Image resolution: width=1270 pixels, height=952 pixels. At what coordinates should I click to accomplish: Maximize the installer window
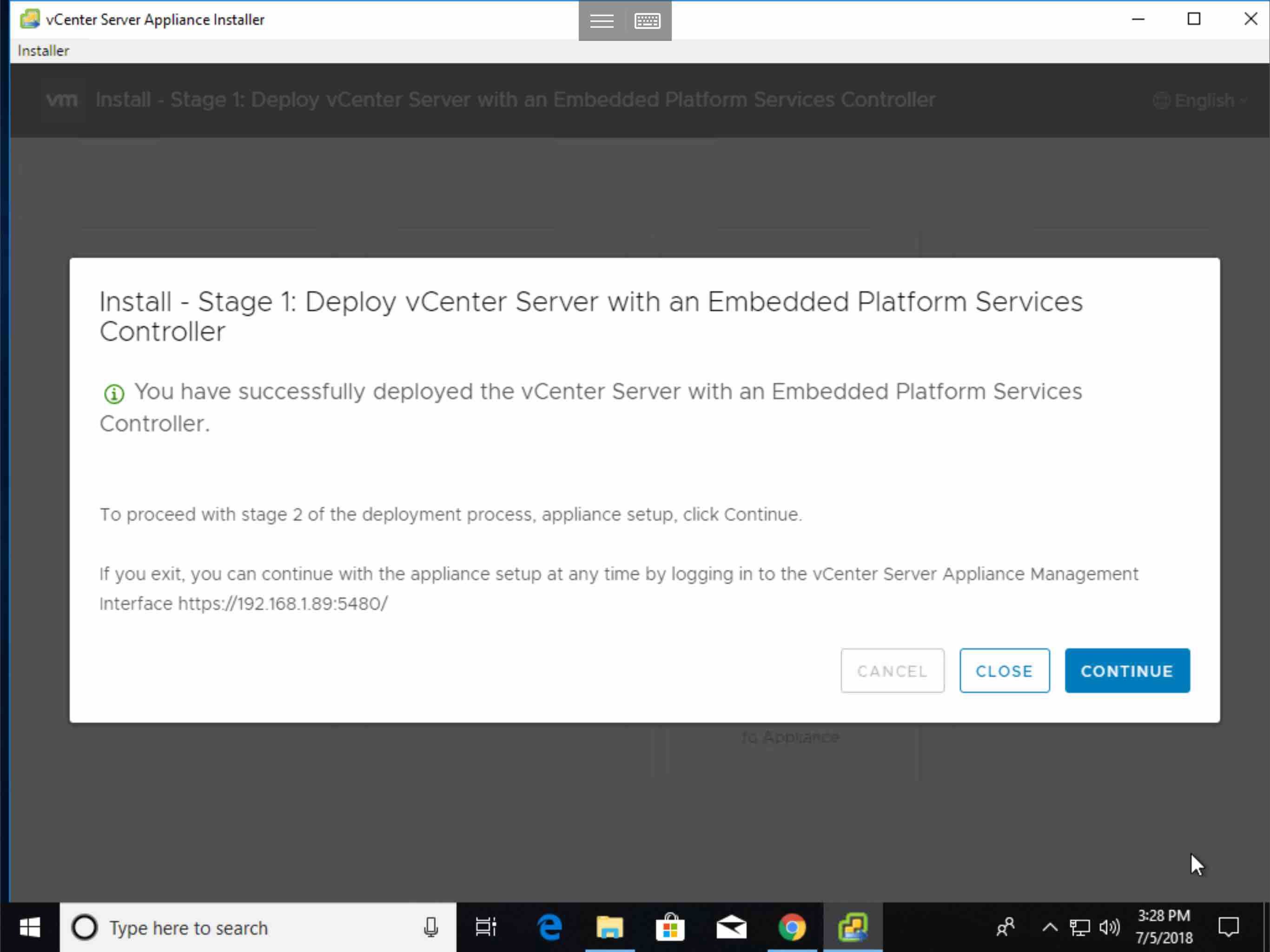1194,19
